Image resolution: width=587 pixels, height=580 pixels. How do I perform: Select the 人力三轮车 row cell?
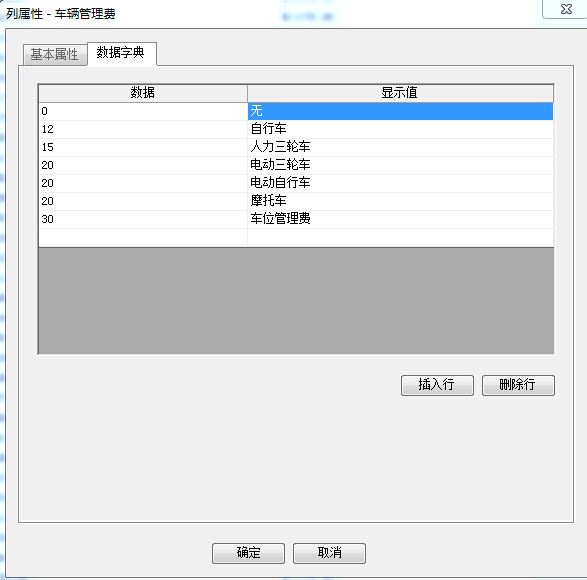400,147
